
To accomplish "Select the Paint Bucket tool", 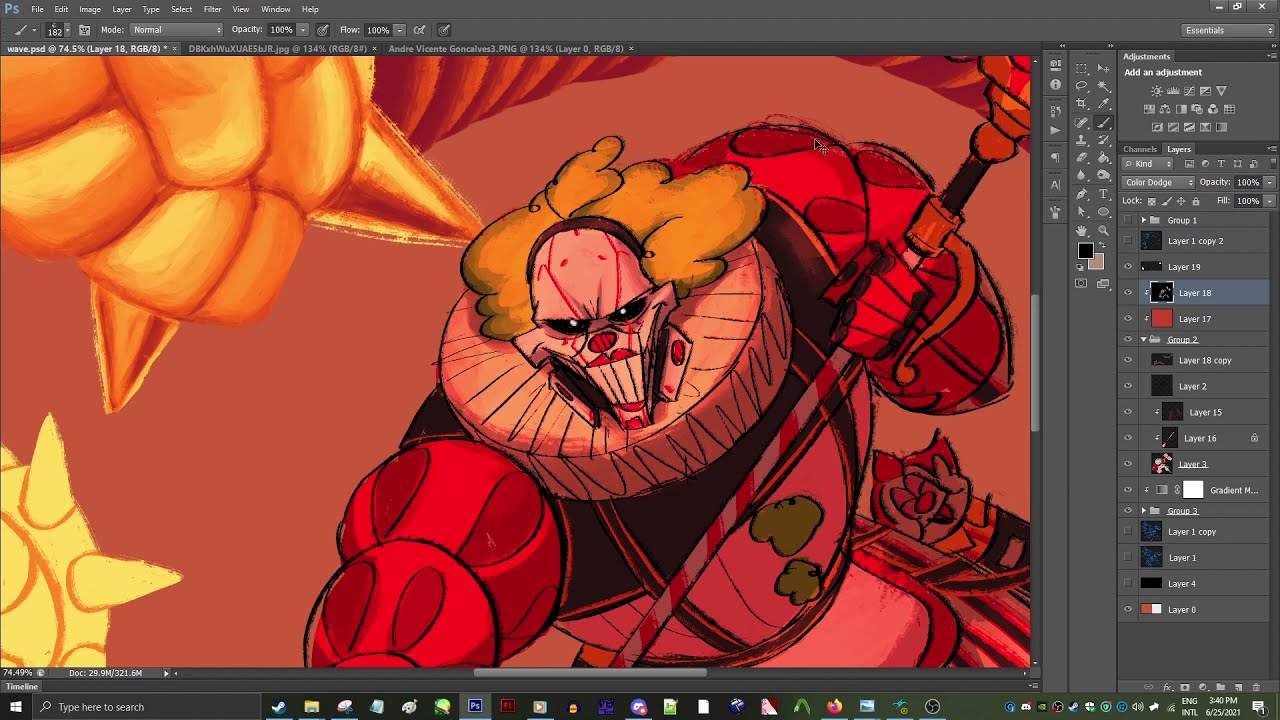I will click(1104, 158).
